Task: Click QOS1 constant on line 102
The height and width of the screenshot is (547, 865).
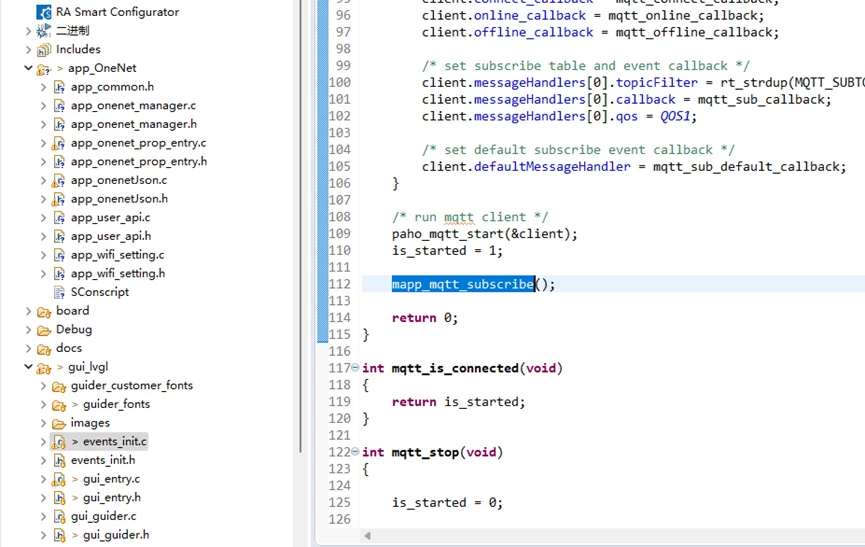Action: click(675, 116)
